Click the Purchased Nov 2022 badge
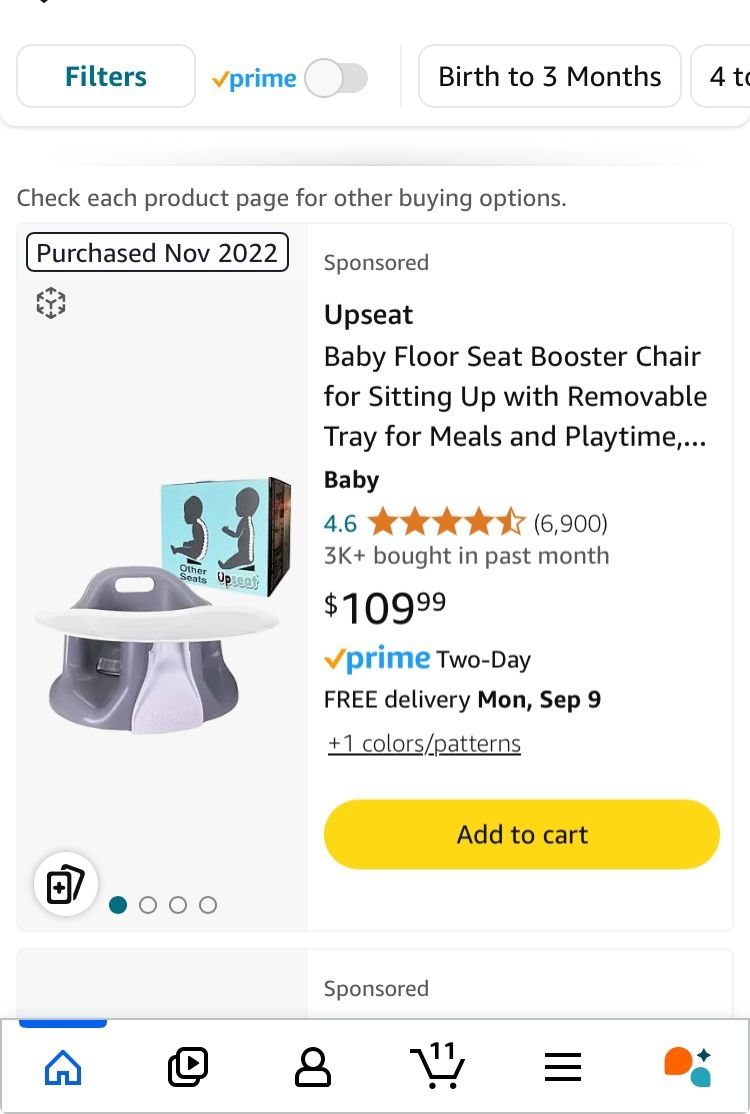 coord(157,252)
